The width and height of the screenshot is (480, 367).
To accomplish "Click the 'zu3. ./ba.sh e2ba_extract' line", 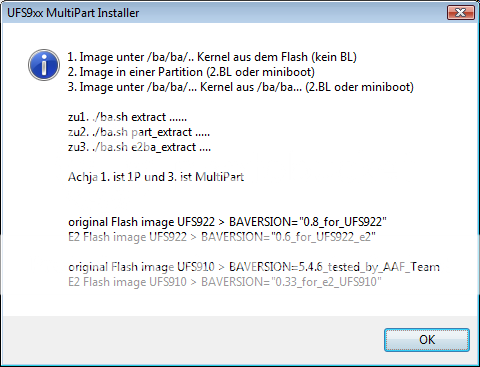I will pyautogui.click(x=139, y=147).
